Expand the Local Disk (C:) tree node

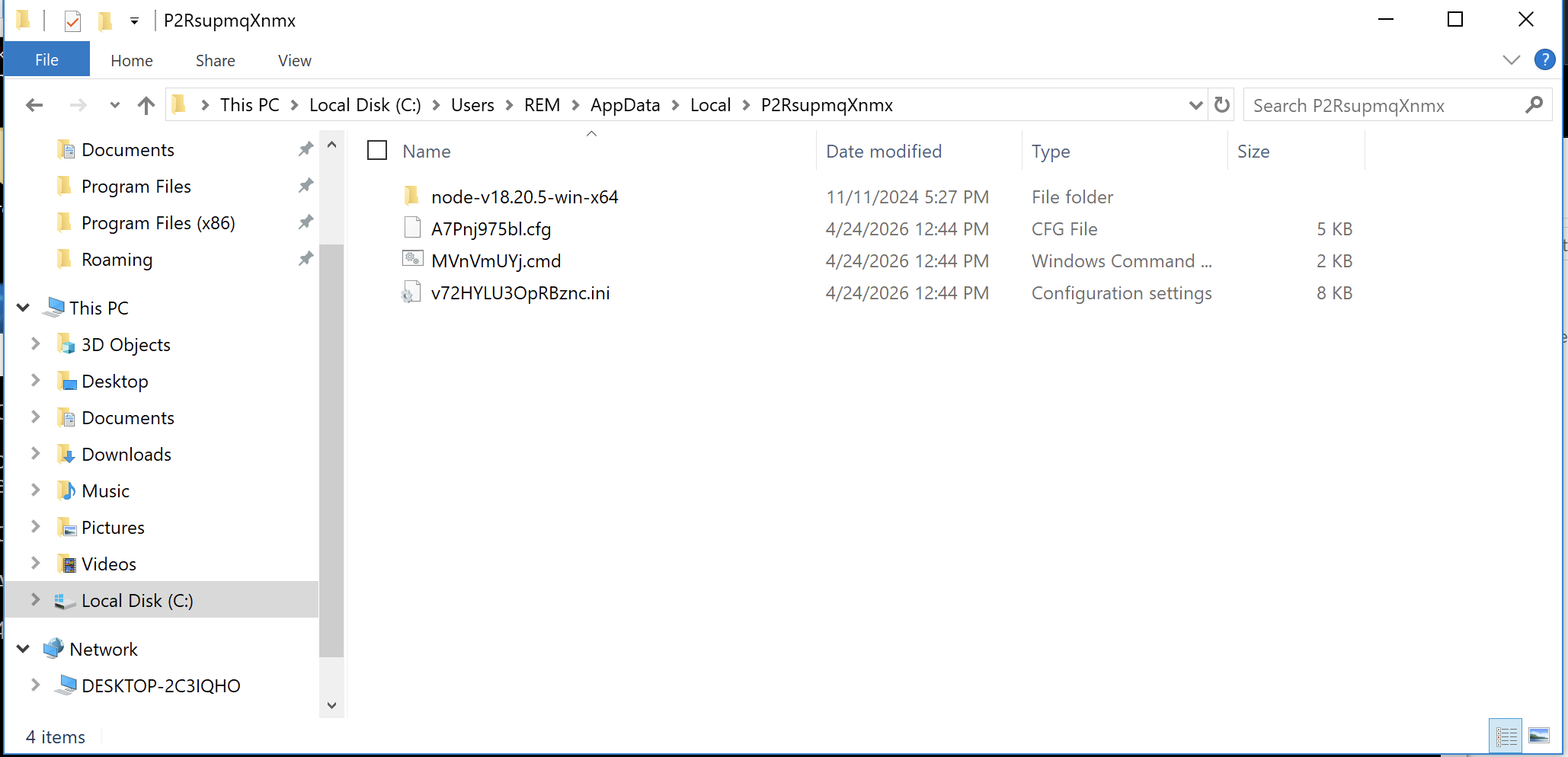[35, 599]
